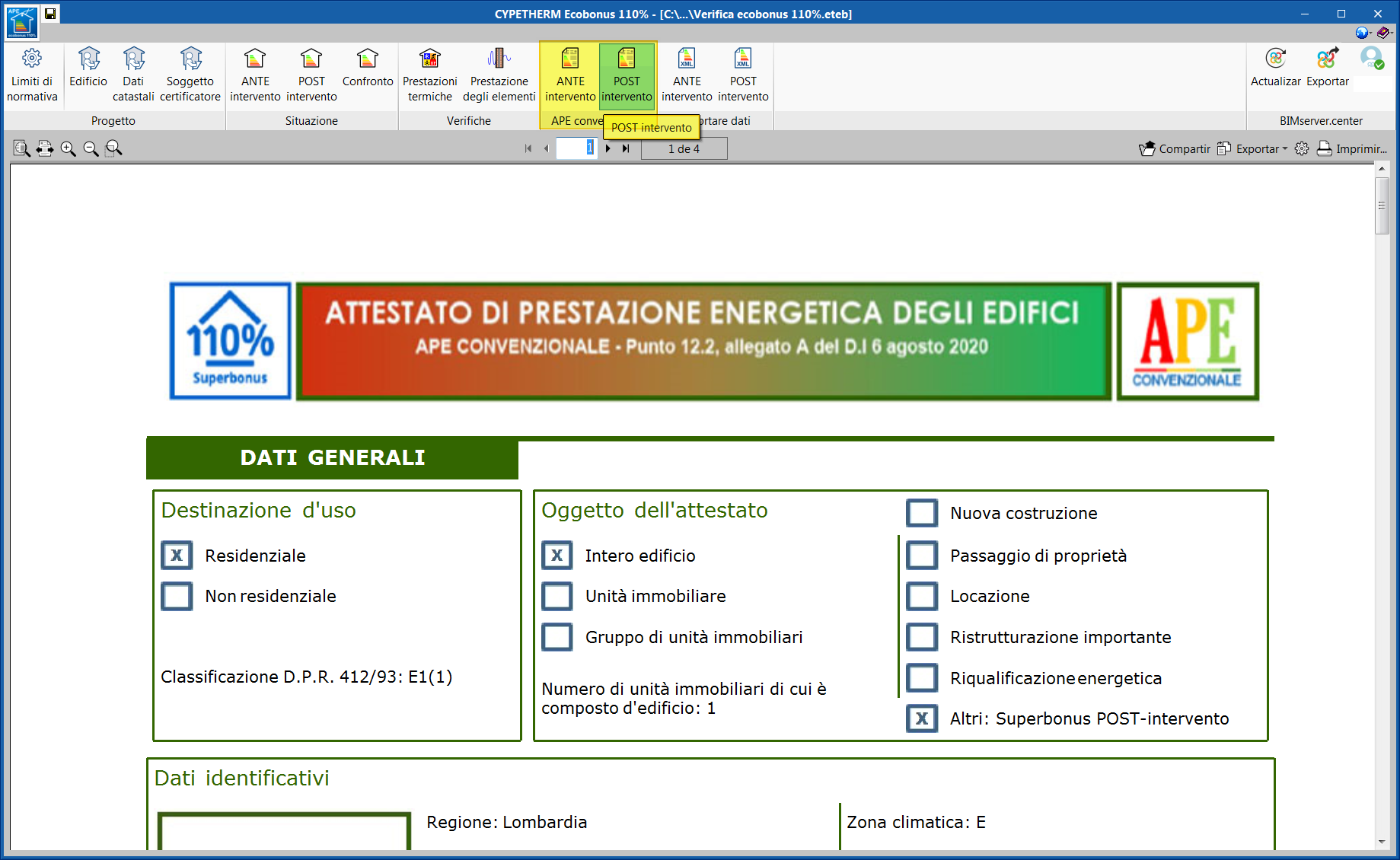This screenshot has height=860, width=1400.
Task: Run the Prestazioni termiche verification
Action: pyautogui.click(x=430, y=75)
